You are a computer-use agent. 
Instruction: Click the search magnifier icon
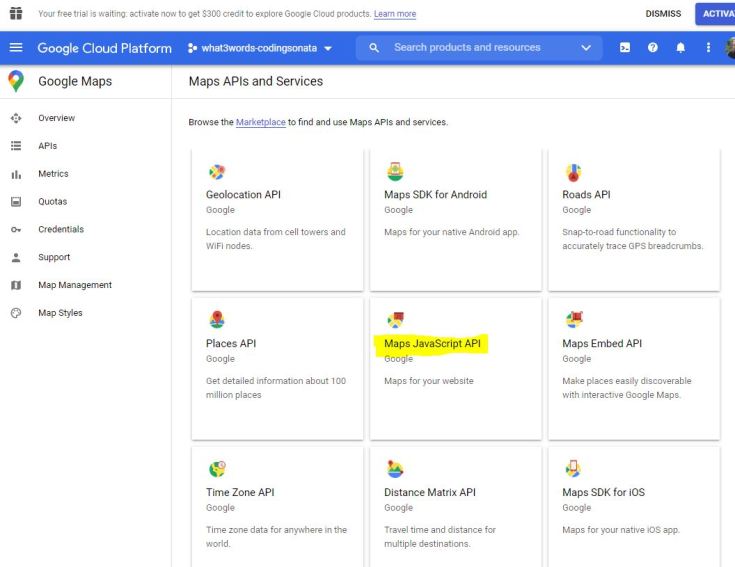[x=374, y=47]
